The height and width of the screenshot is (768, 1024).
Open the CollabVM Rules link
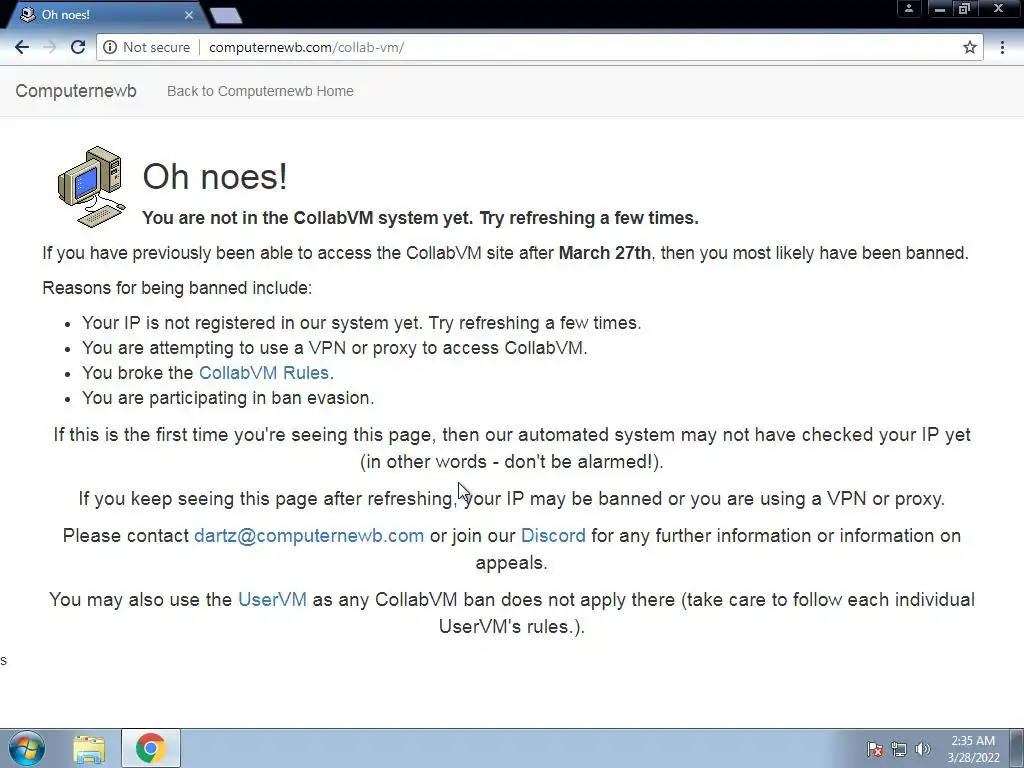pos(264,373)
